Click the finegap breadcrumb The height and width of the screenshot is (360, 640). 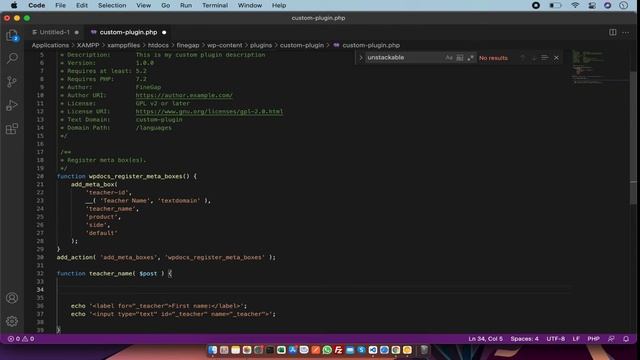188,45
